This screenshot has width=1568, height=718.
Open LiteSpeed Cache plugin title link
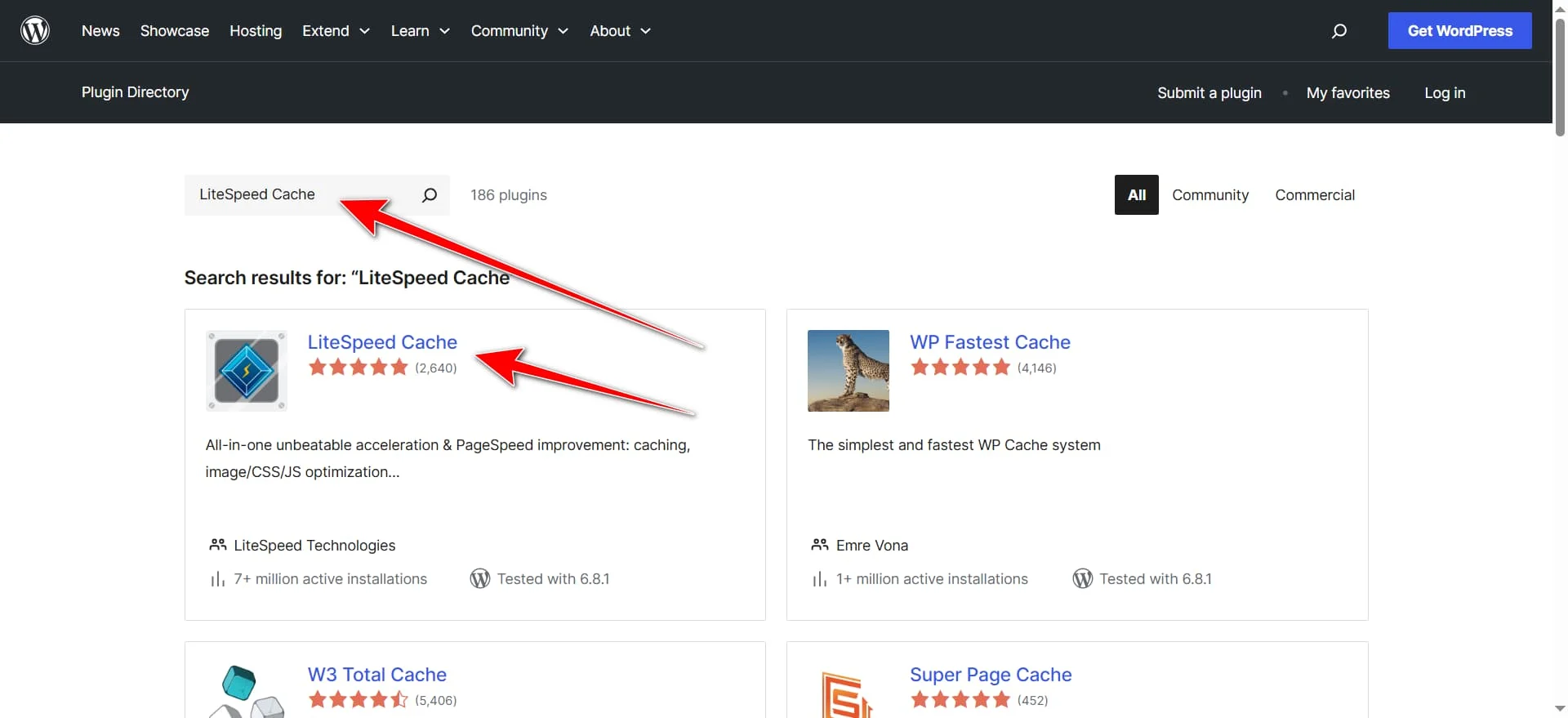382,342
